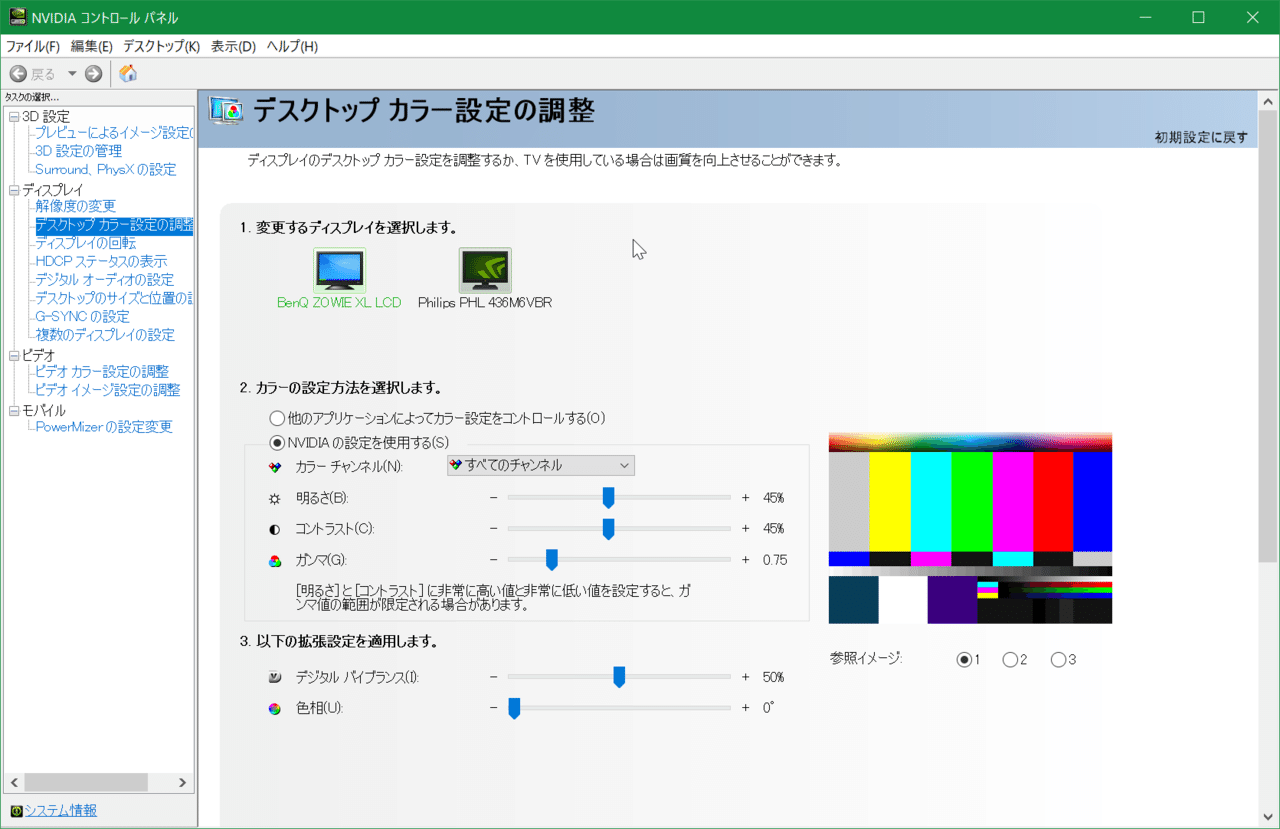The width and height of the screenshot is (1280, 829).
Task: Click the ガンマ gamma slider thumb
Action: click(551, 560)
